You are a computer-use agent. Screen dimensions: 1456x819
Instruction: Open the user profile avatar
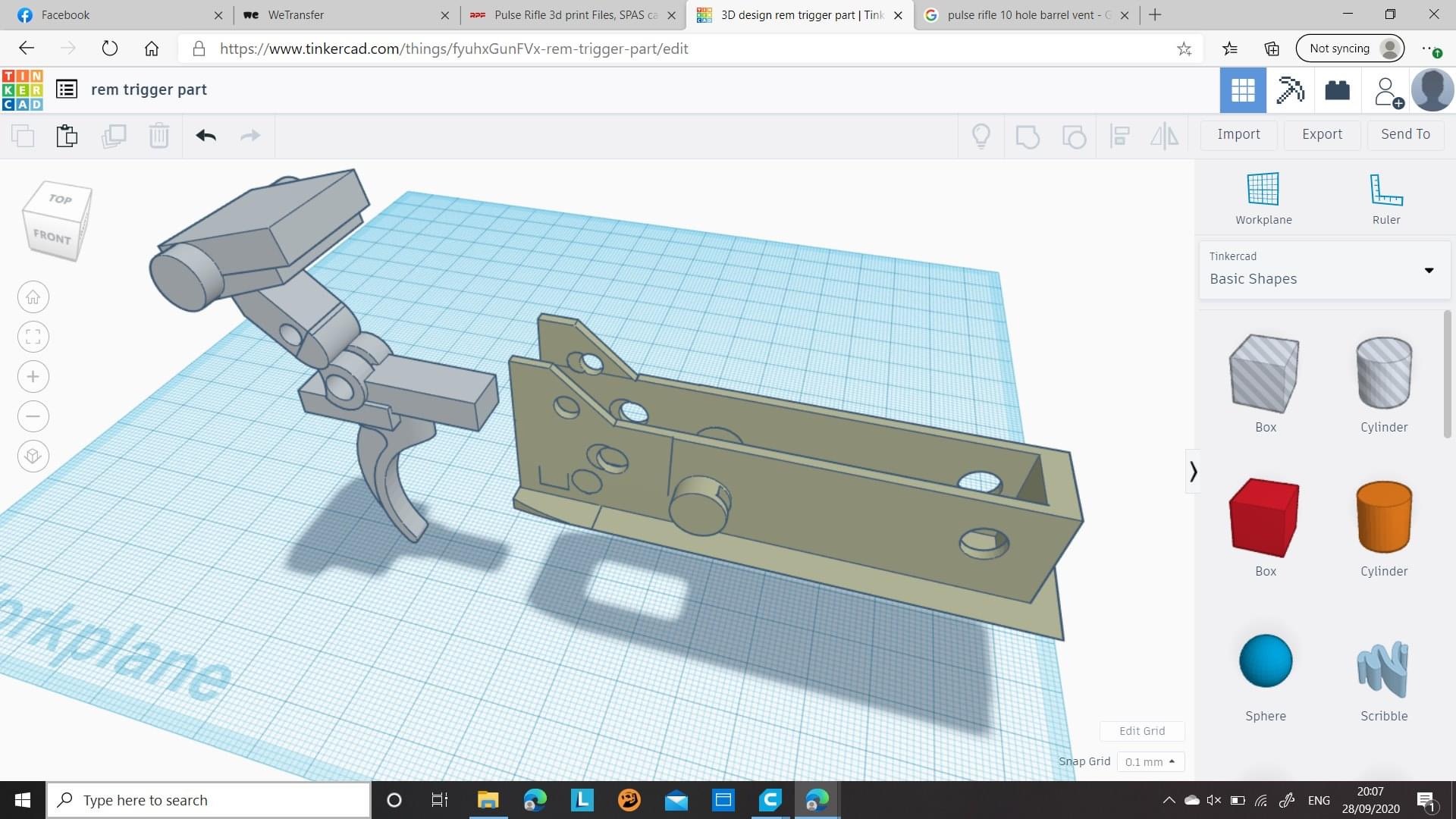click(x=1432, y=90)
